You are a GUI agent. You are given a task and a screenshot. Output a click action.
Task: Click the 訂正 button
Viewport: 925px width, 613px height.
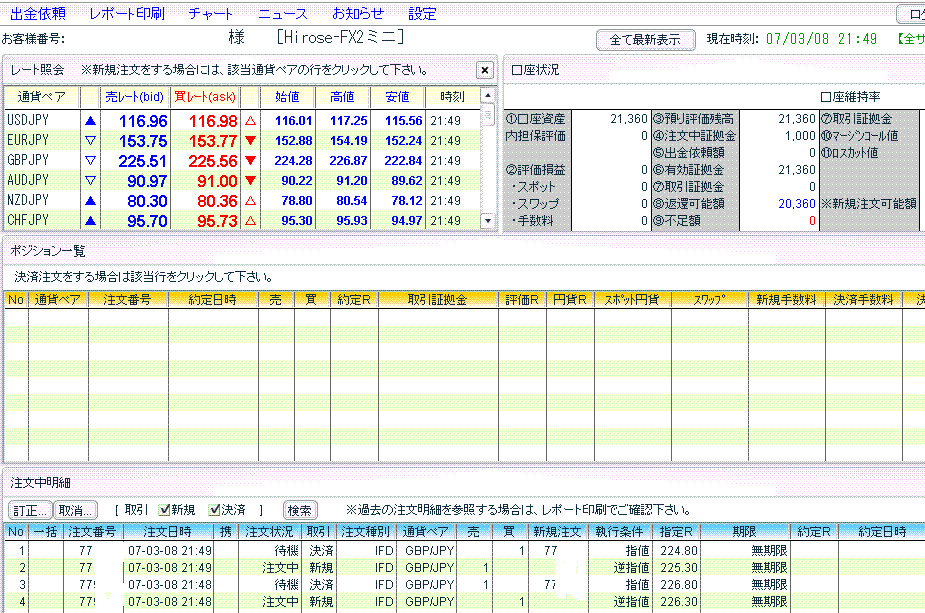[30, 510]
